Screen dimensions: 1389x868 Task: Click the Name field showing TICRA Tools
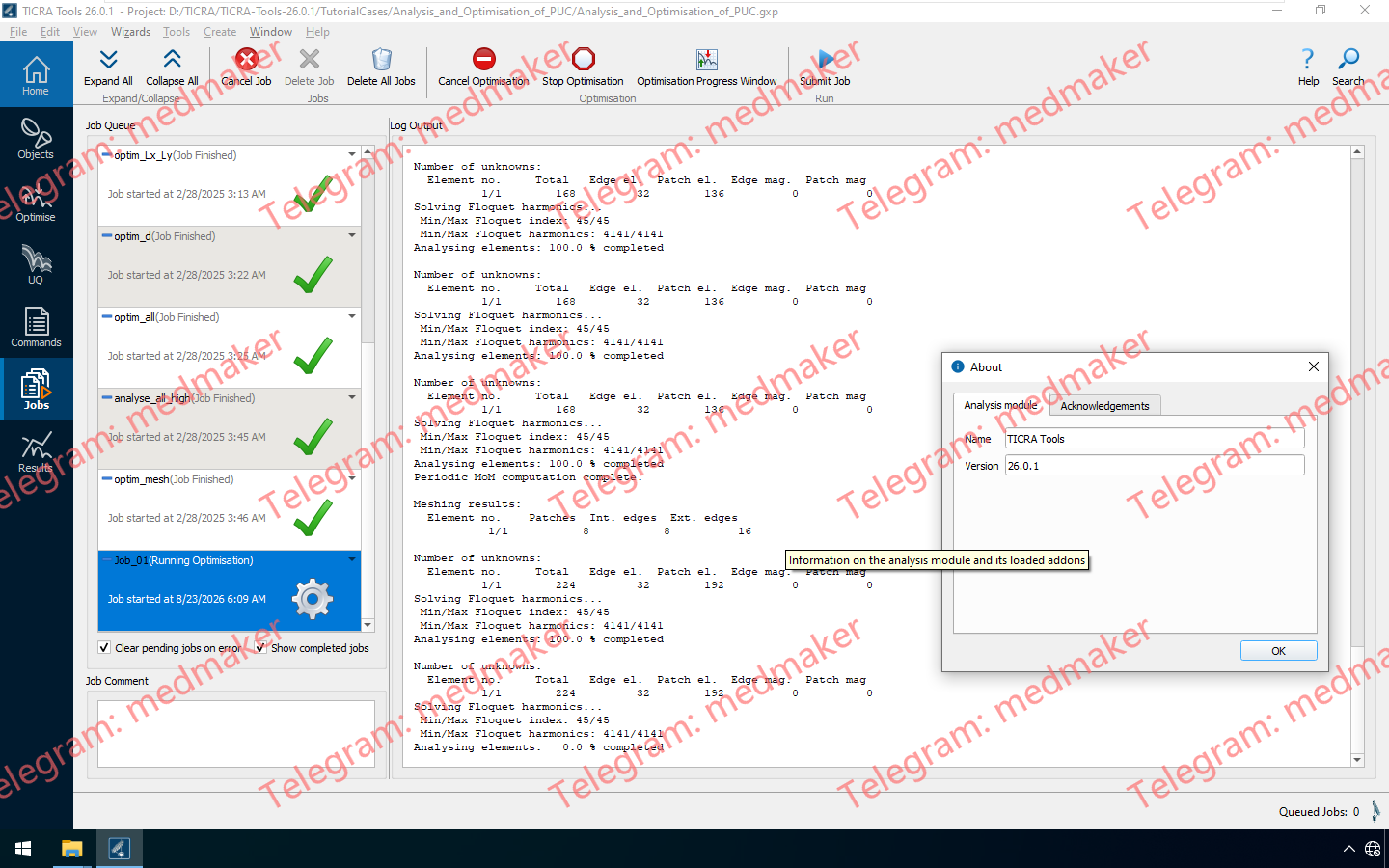1155,439
